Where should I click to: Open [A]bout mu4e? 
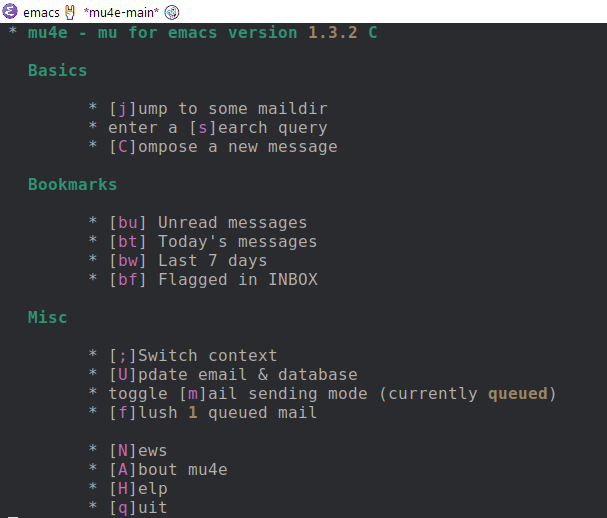pos(168,469)
